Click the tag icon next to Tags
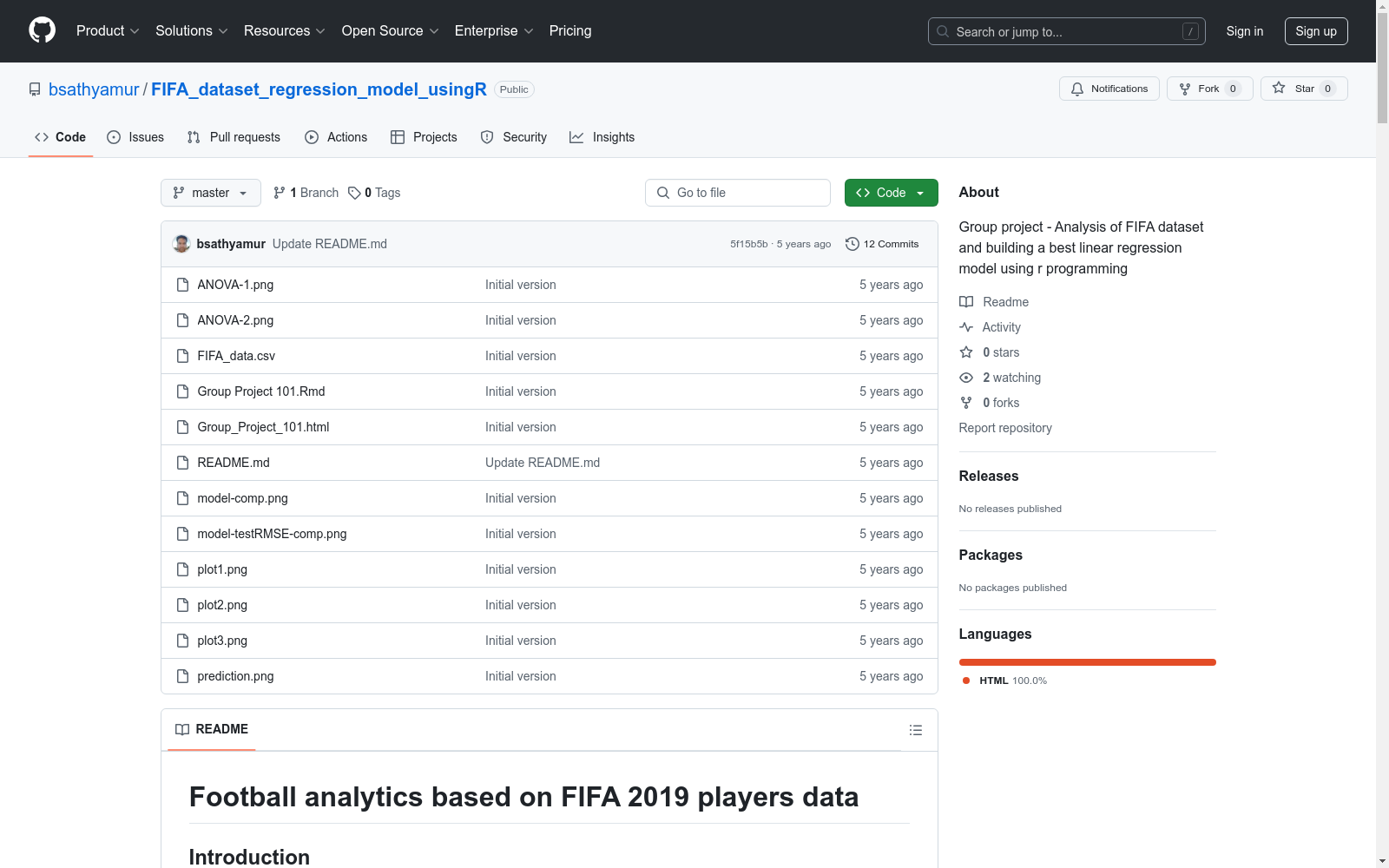Screen dimensions: 1389x868 [x=354, y=193]
